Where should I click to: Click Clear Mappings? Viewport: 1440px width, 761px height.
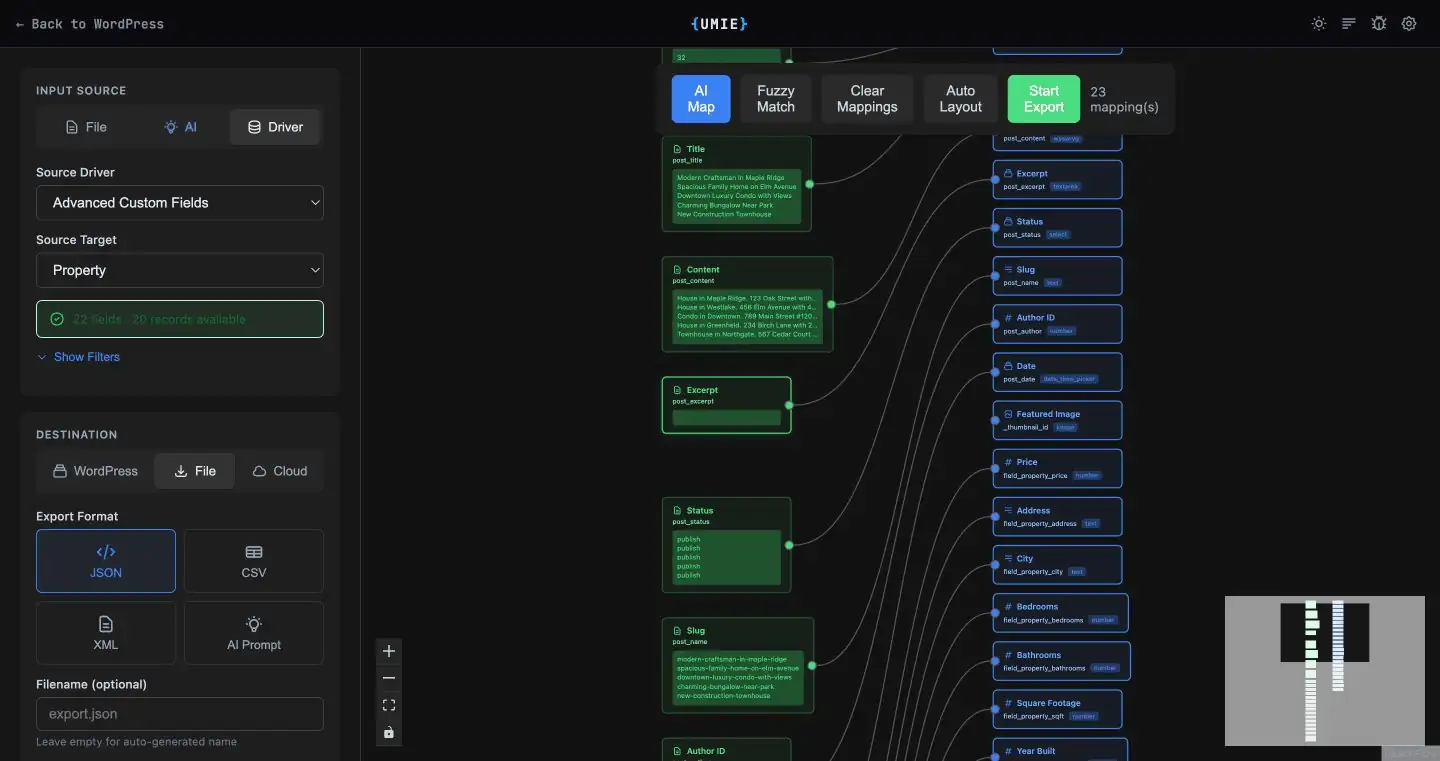point(867,99)
